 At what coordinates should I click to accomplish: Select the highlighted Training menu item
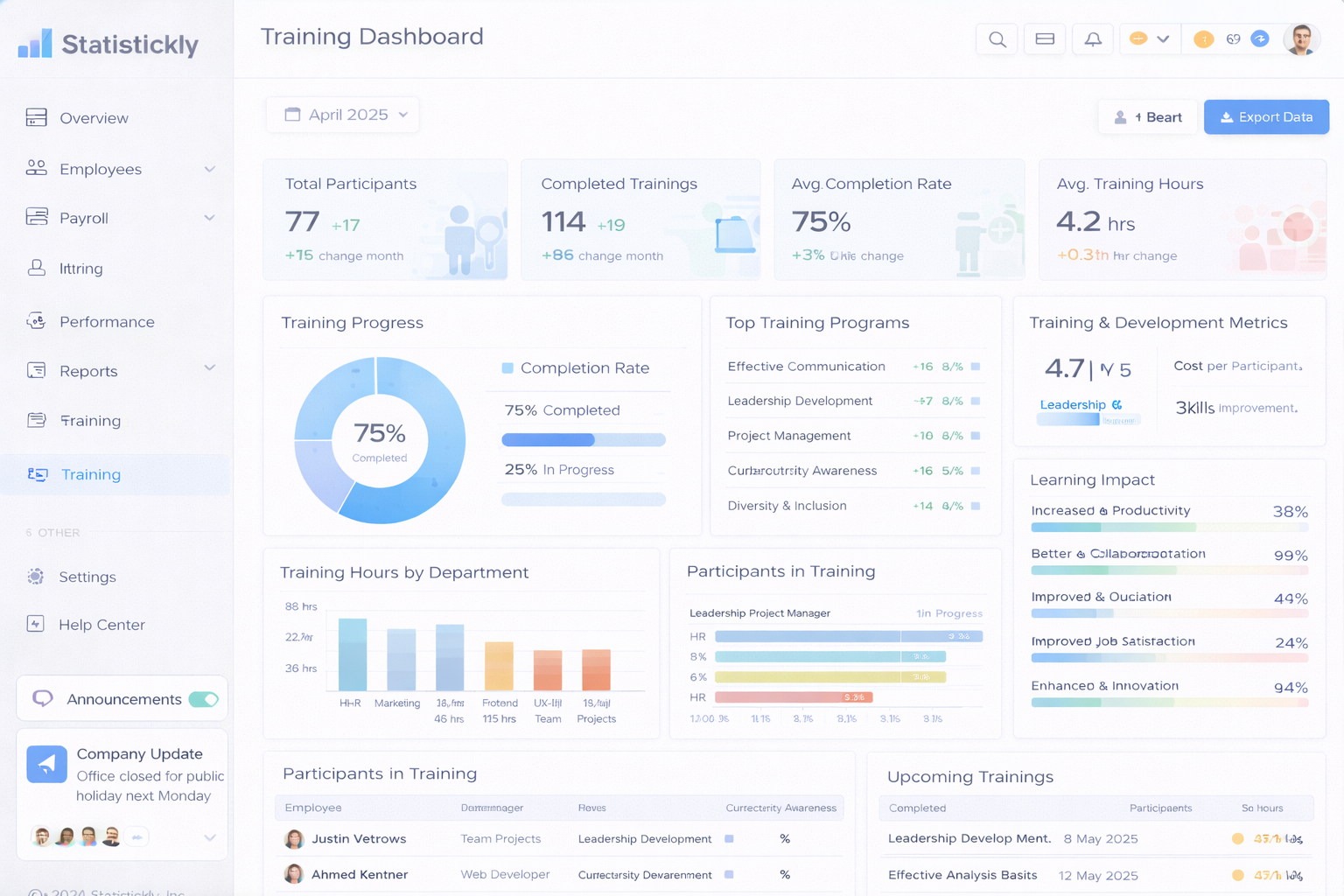coord(91,474)
